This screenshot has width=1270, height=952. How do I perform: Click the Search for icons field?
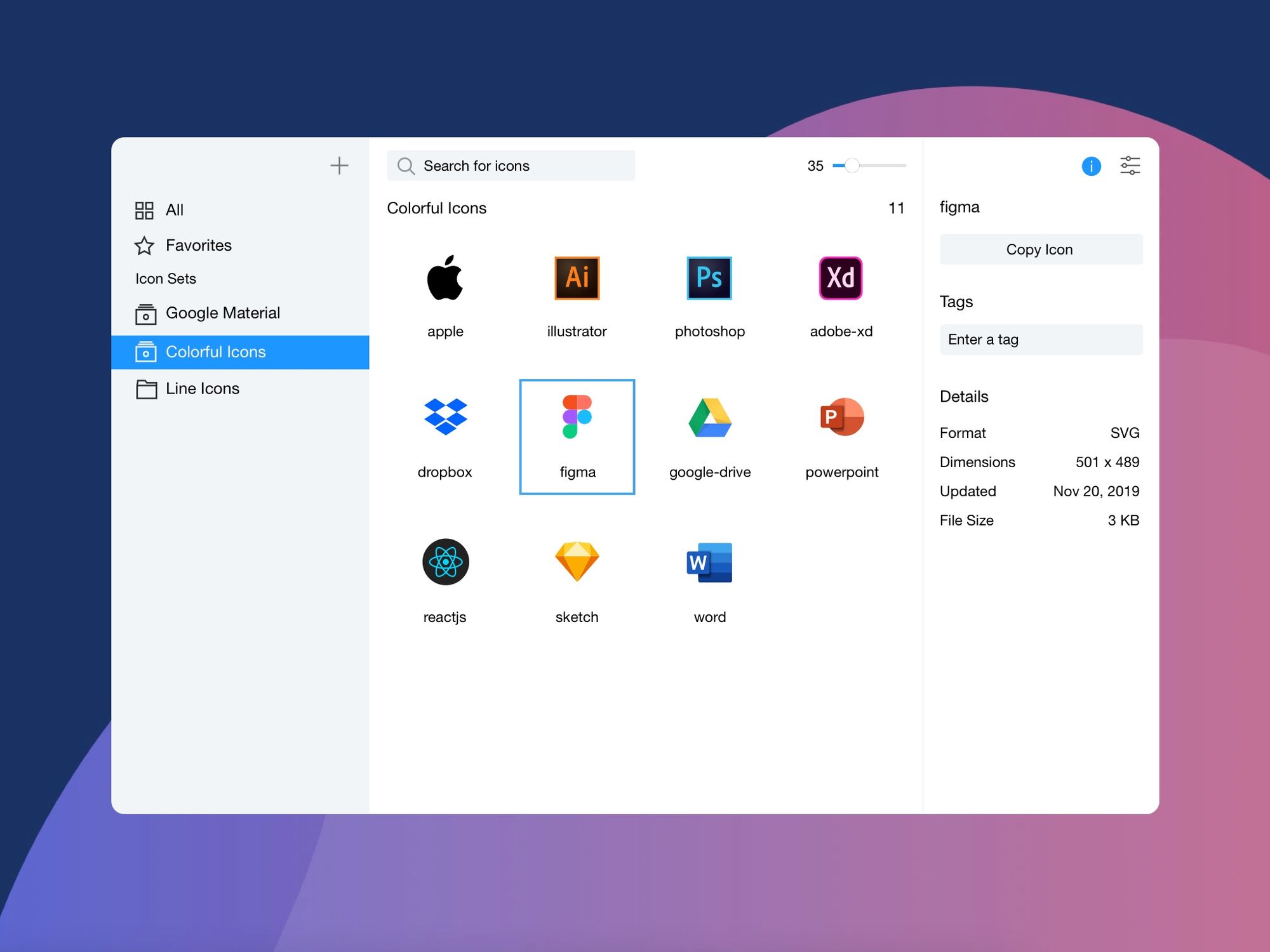(x=511, y=165)
